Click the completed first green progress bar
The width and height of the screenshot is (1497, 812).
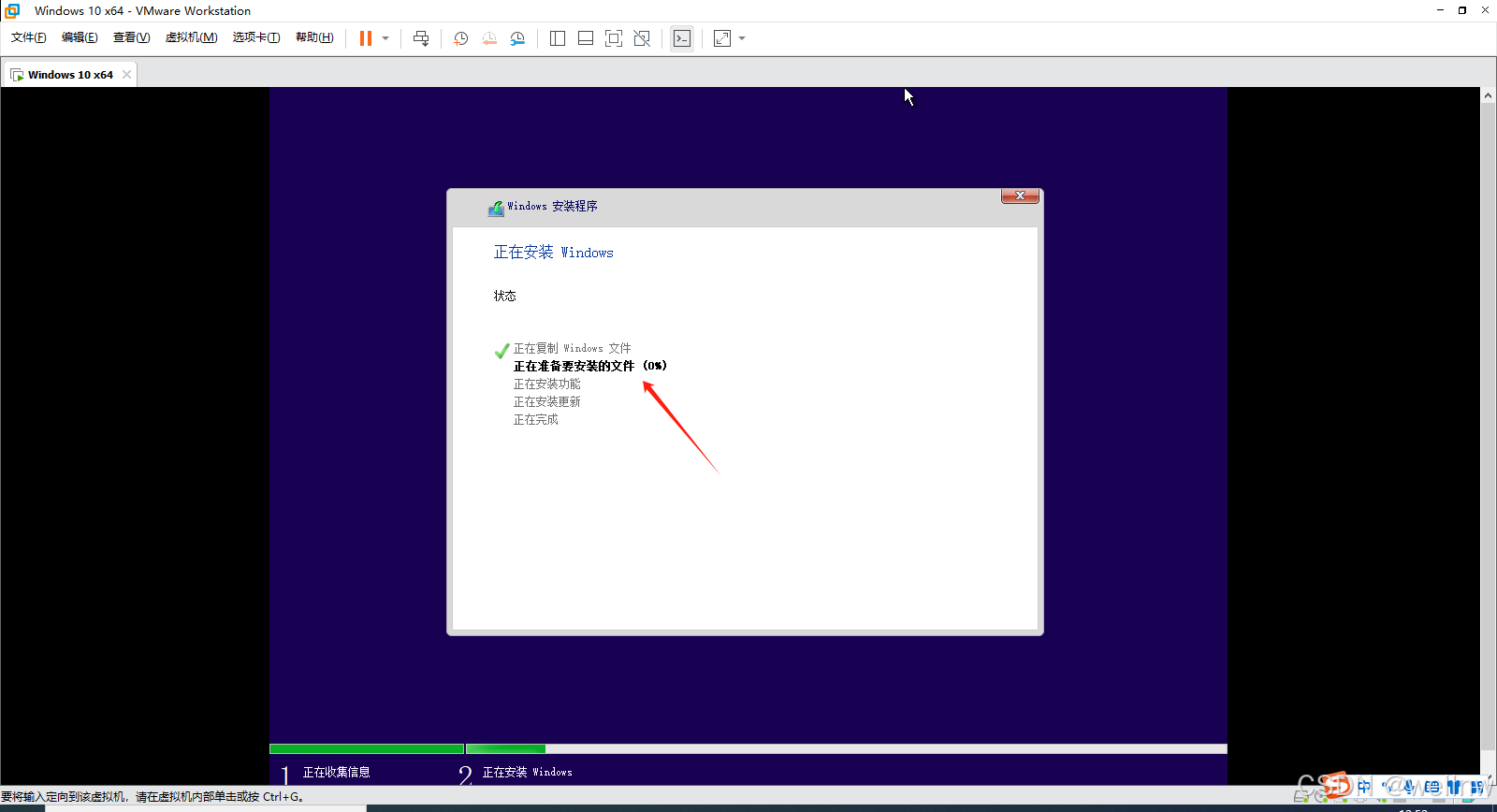point(367,748)
